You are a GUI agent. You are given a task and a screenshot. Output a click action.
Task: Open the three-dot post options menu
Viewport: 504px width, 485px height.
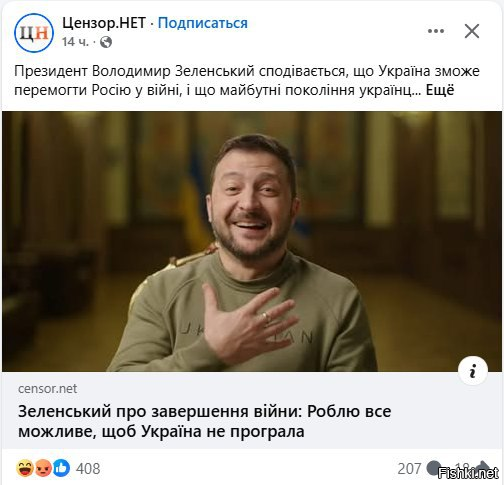[x=436, y=31]
